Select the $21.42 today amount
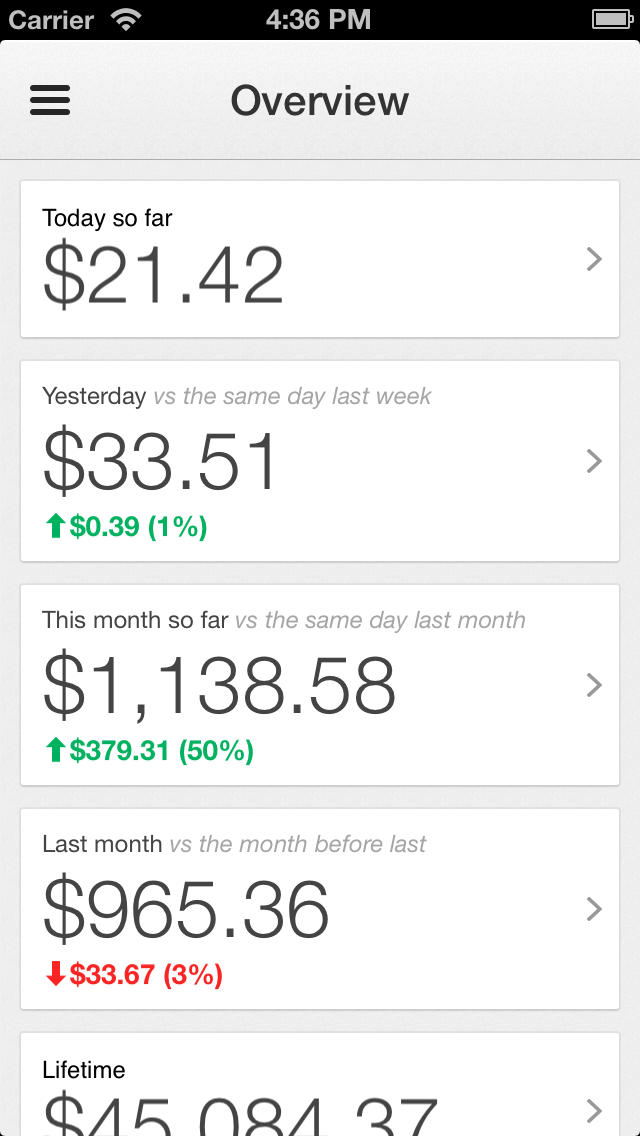This screenshot has height=1136, width=640. point(163,274)
